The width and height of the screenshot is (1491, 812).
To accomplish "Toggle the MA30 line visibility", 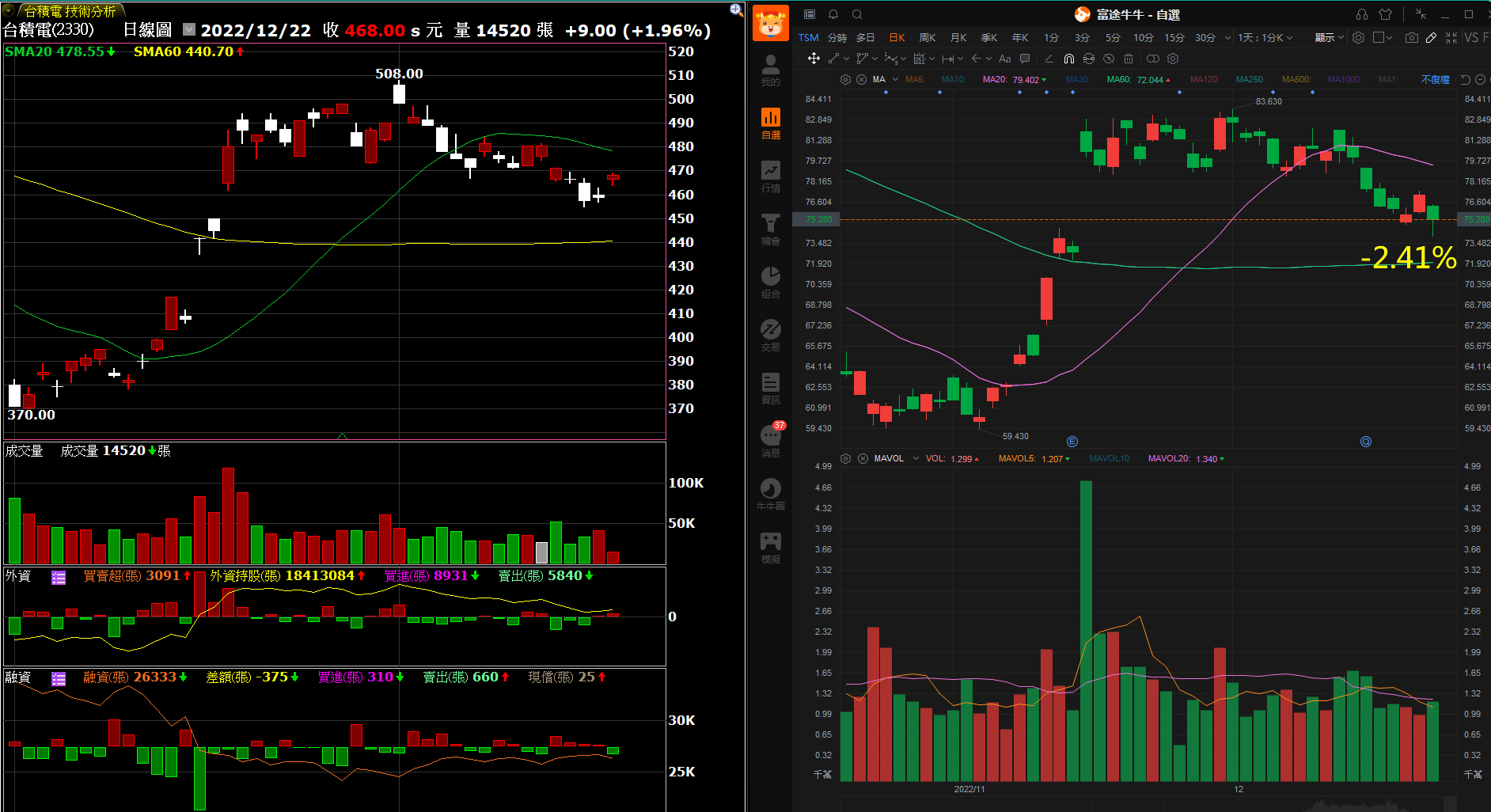I will tap(1078, 79).
